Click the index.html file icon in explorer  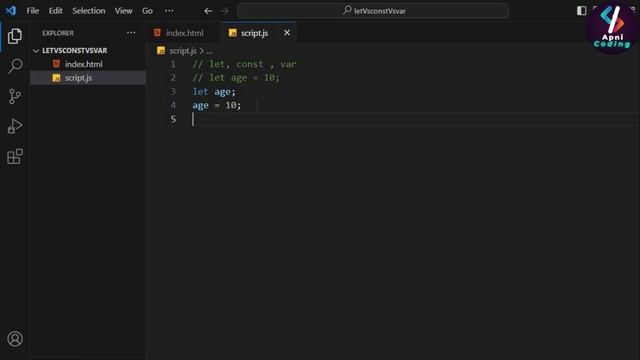tap(56, 64)
